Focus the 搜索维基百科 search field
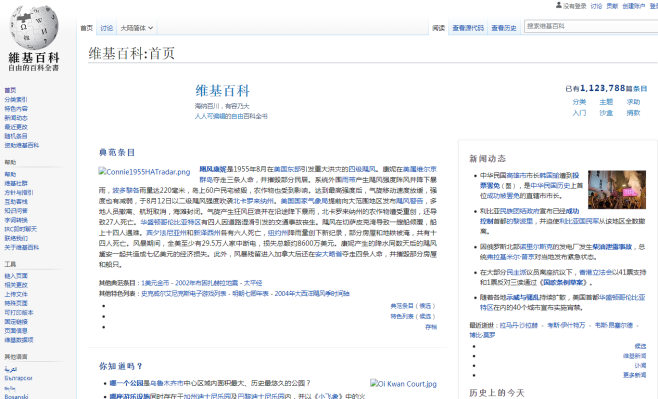 pos(591,26)
